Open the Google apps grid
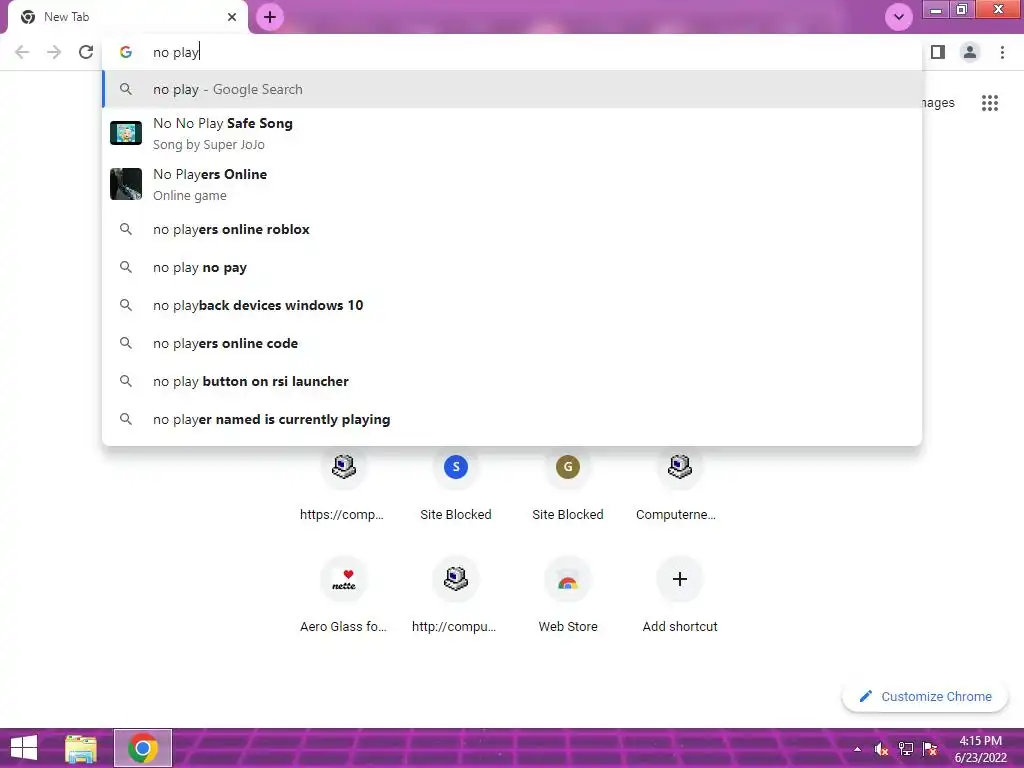Image resolution: width=1024 pixels, height=768 pixels. (x=989, y=103)
